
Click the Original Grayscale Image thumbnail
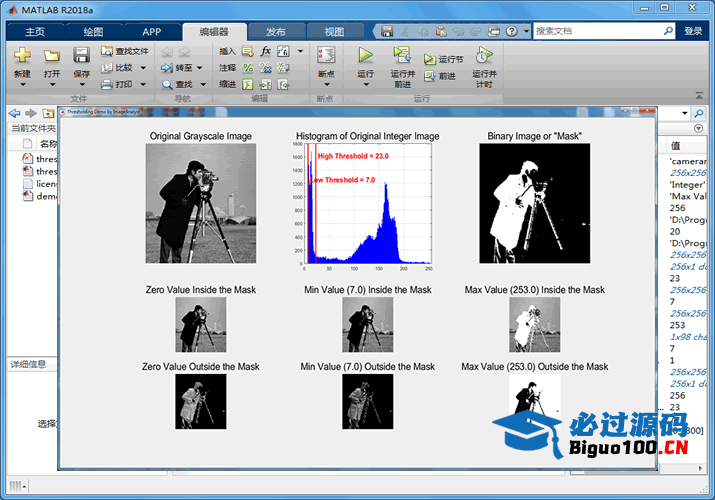tap(201, 203)
